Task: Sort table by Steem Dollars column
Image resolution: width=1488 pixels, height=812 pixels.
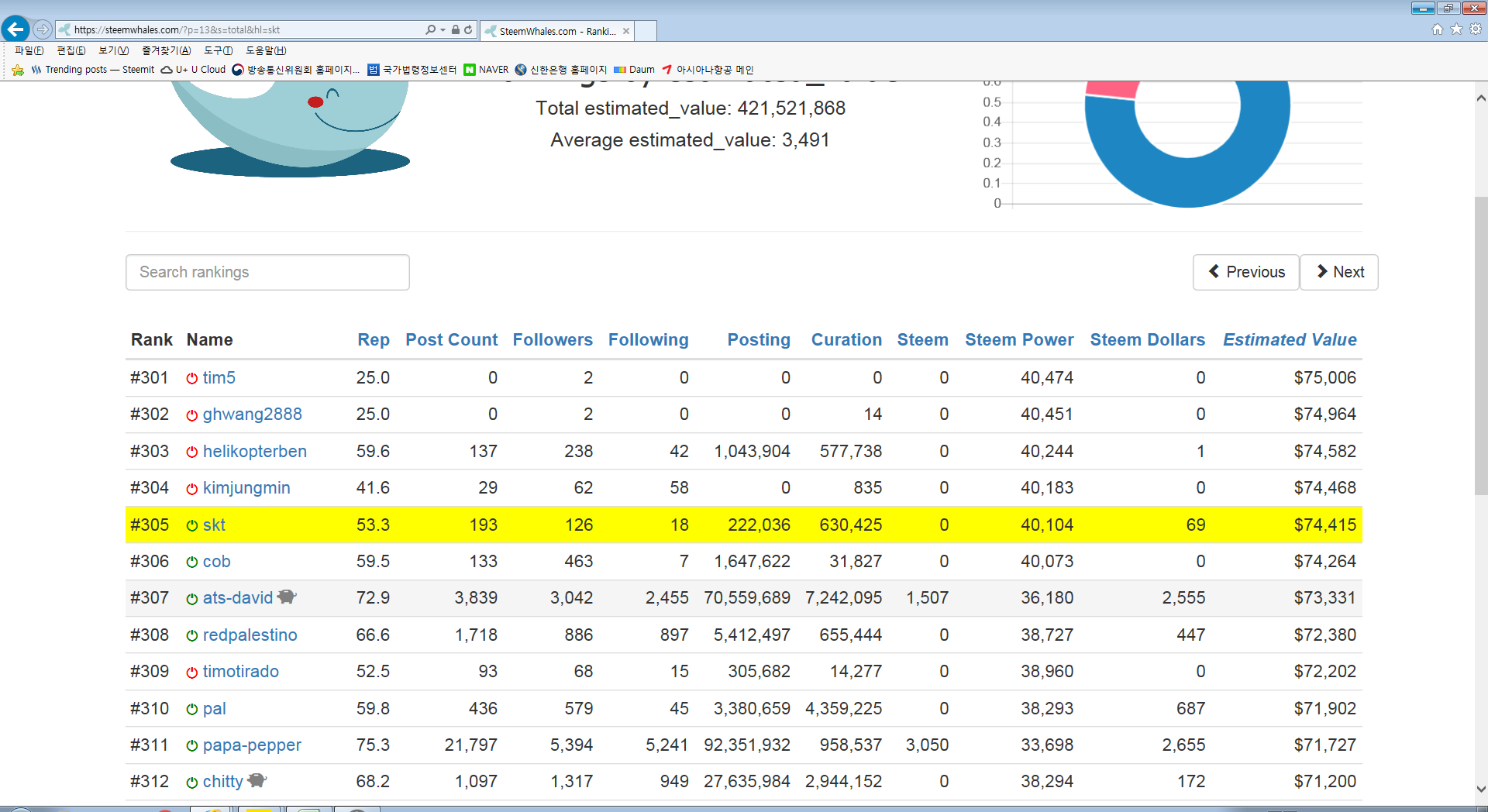Action: [x=1148, y=340]
